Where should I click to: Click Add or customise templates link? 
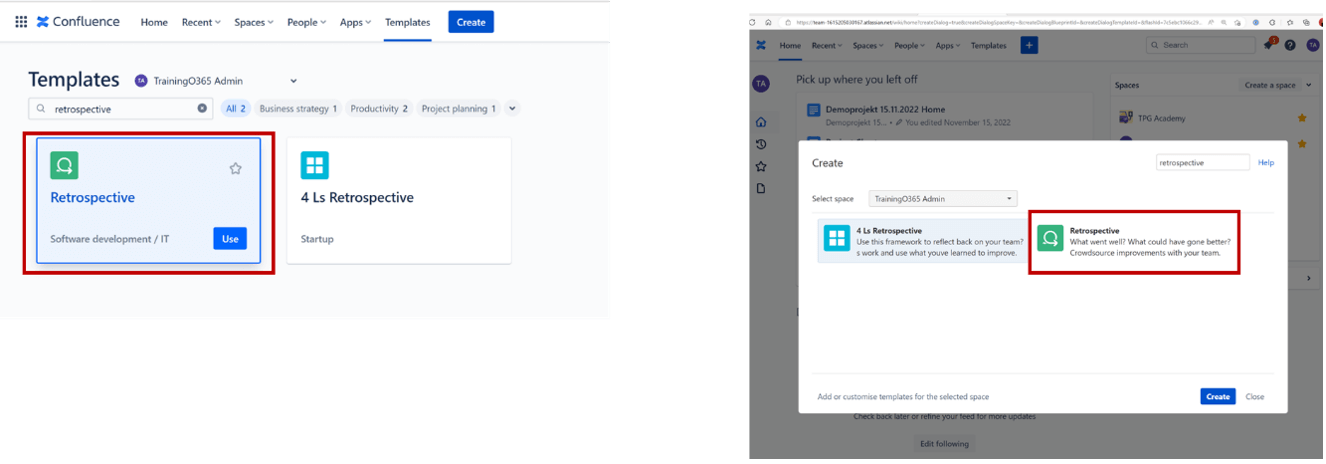click(903, 397)
